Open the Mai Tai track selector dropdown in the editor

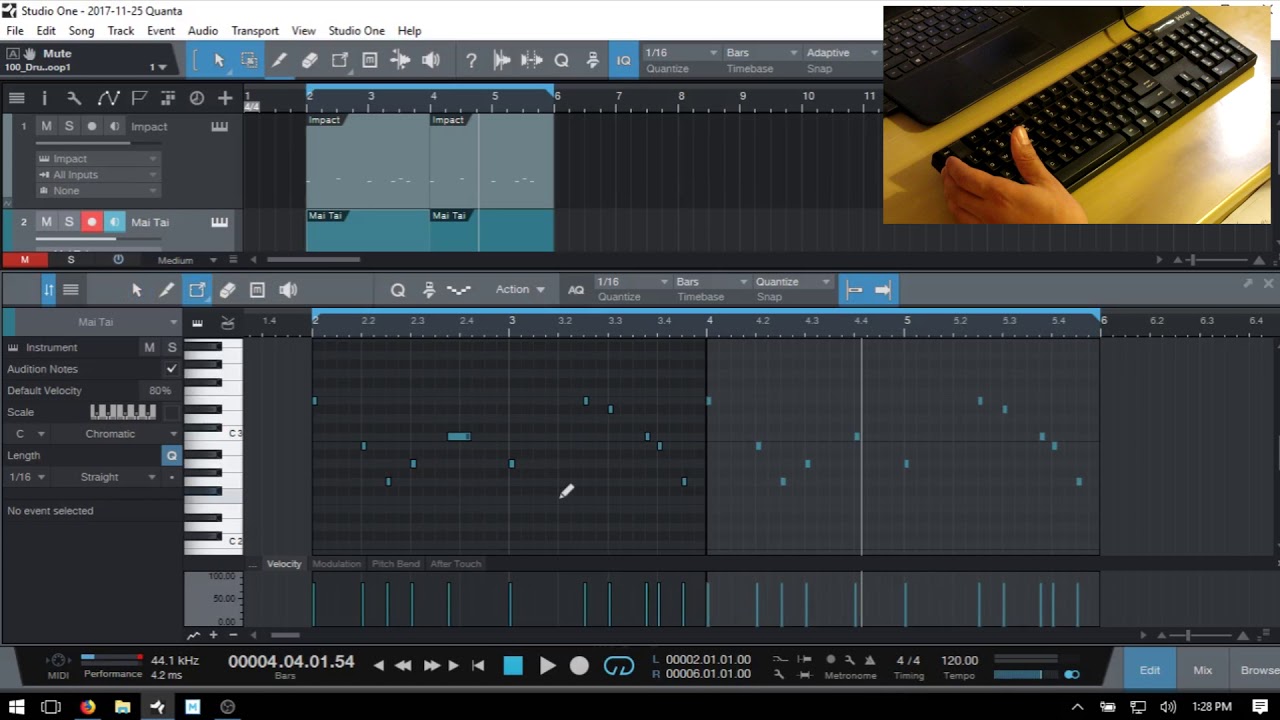(x=97, y=322)
